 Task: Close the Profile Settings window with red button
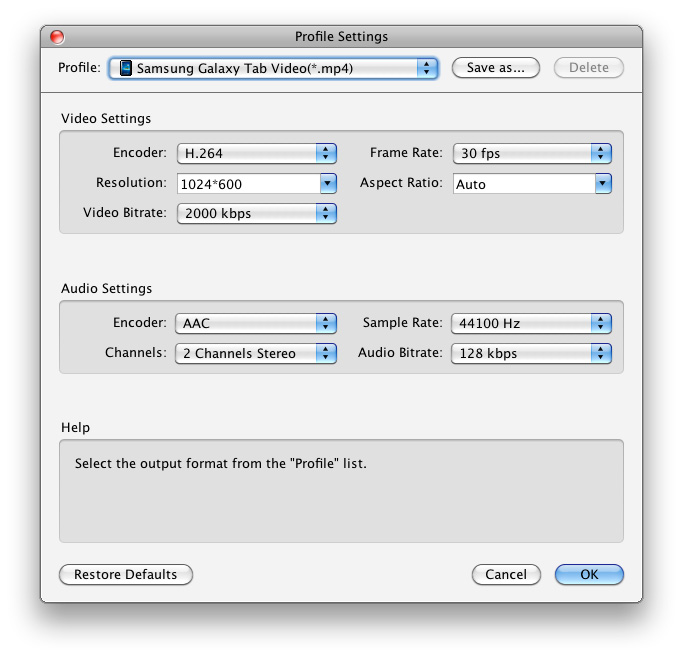pyautogui.click(x=57, y=37)
